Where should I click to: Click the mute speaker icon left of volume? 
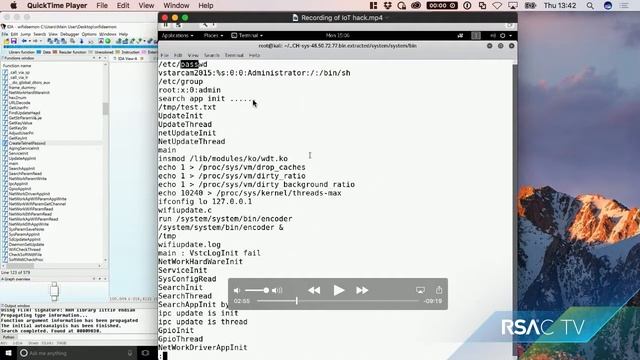pos(237,290)
